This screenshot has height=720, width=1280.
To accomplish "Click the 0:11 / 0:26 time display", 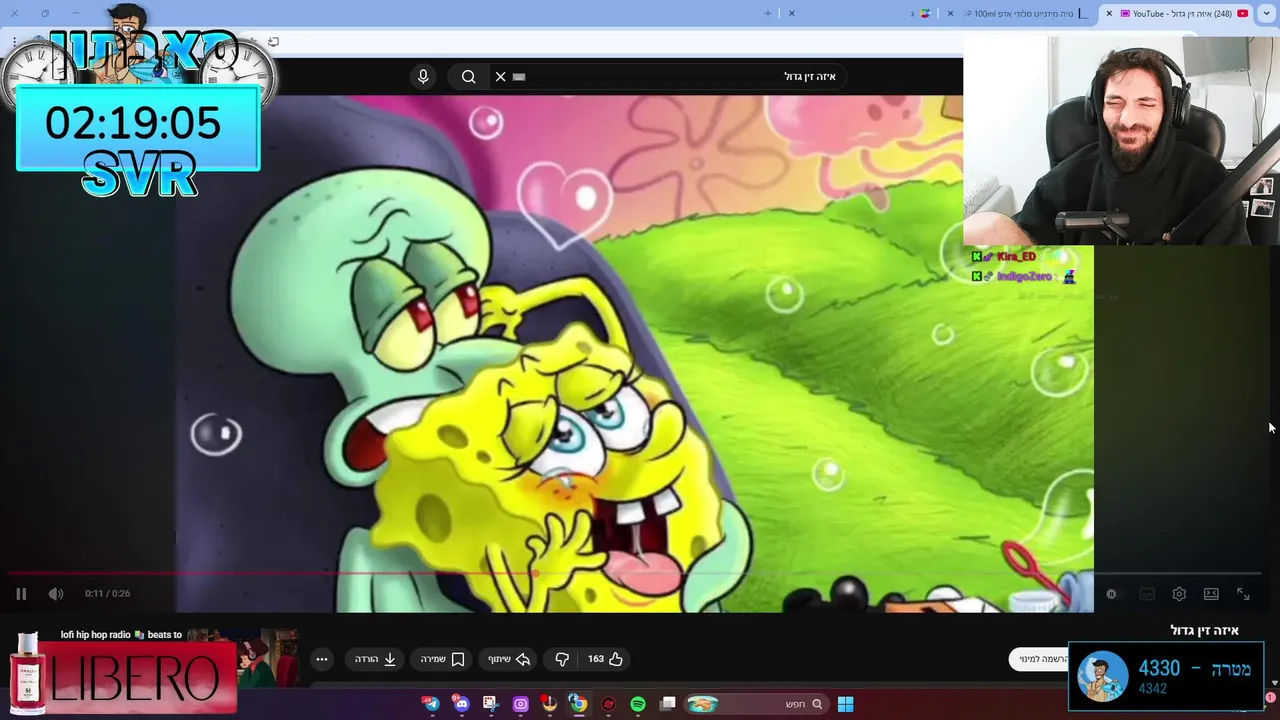I will pyautogui.click(x=107, y=594).
